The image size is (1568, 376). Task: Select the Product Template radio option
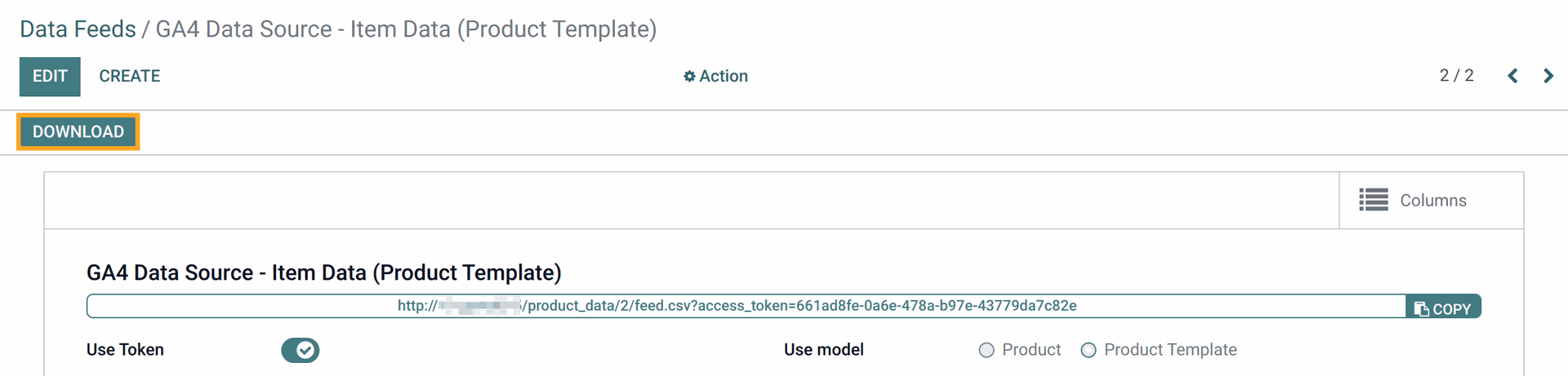tap(1089, 350)
